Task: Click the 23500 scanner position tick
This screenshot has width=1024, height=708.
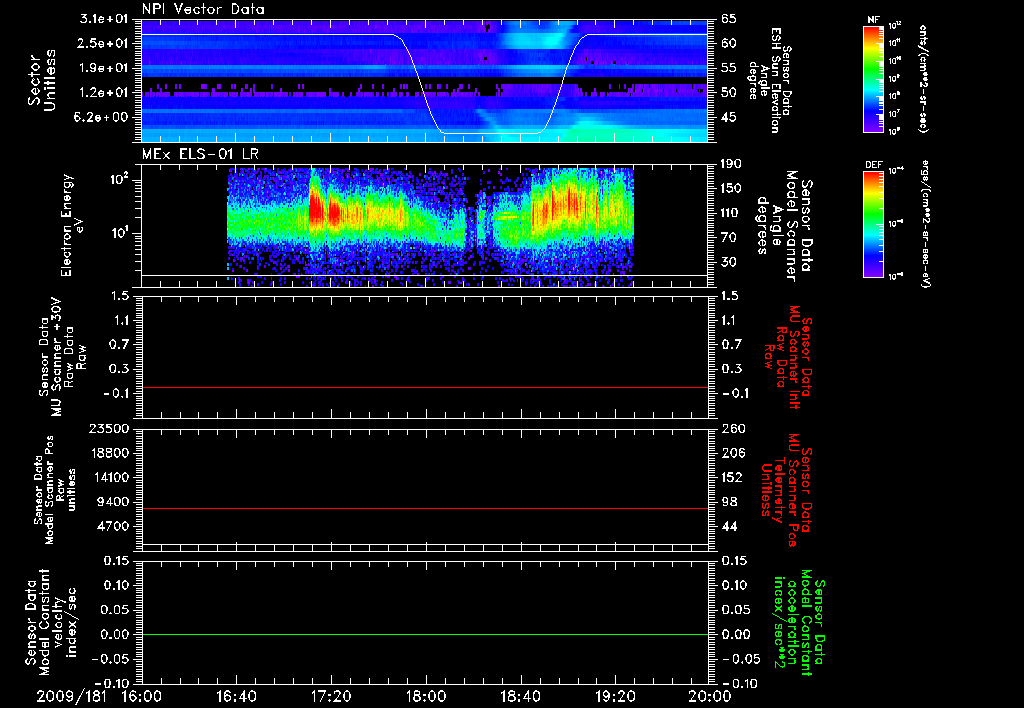Action: [x=109, y=428]
